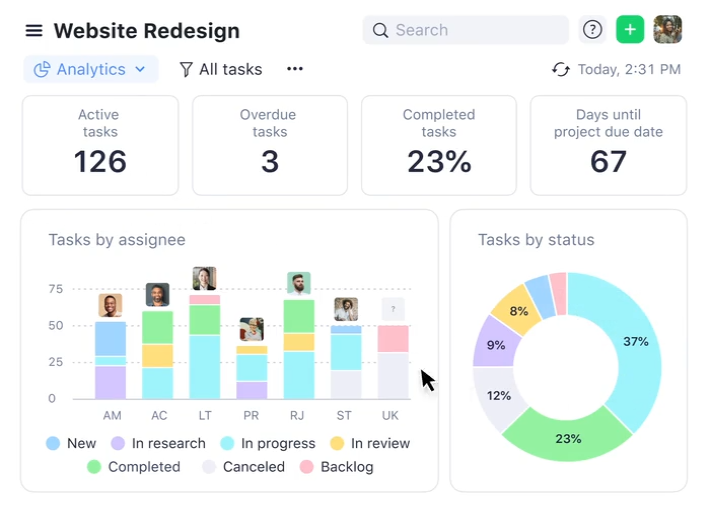Toggle the Completed legend series

pyautogui.click(x=134, y=467)
